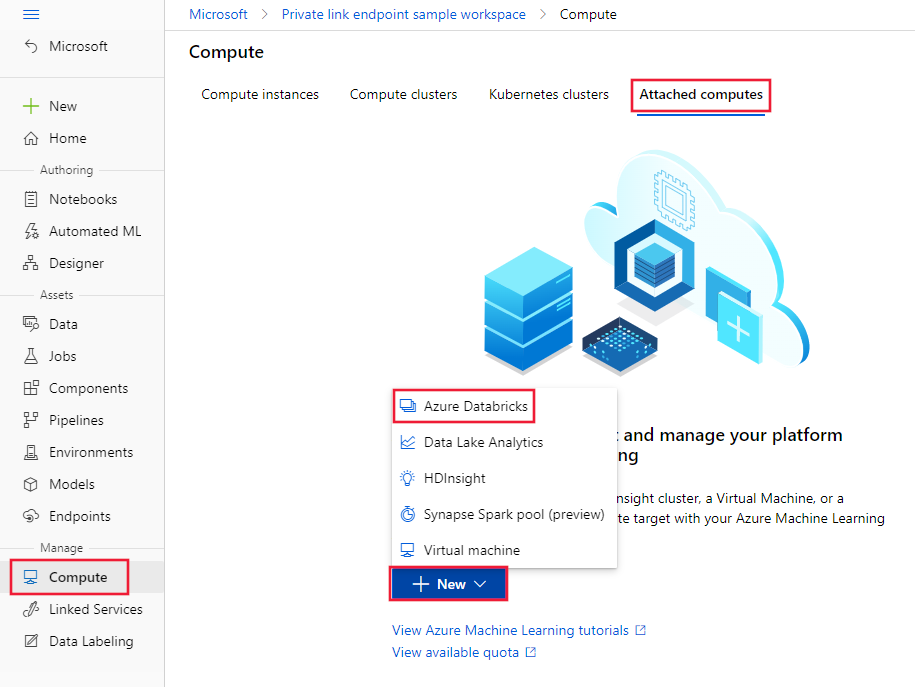Click external link icon beside tutorials link
Image resolution: width=915 pixels, height=687 pixels.
(x=641, y=630)
